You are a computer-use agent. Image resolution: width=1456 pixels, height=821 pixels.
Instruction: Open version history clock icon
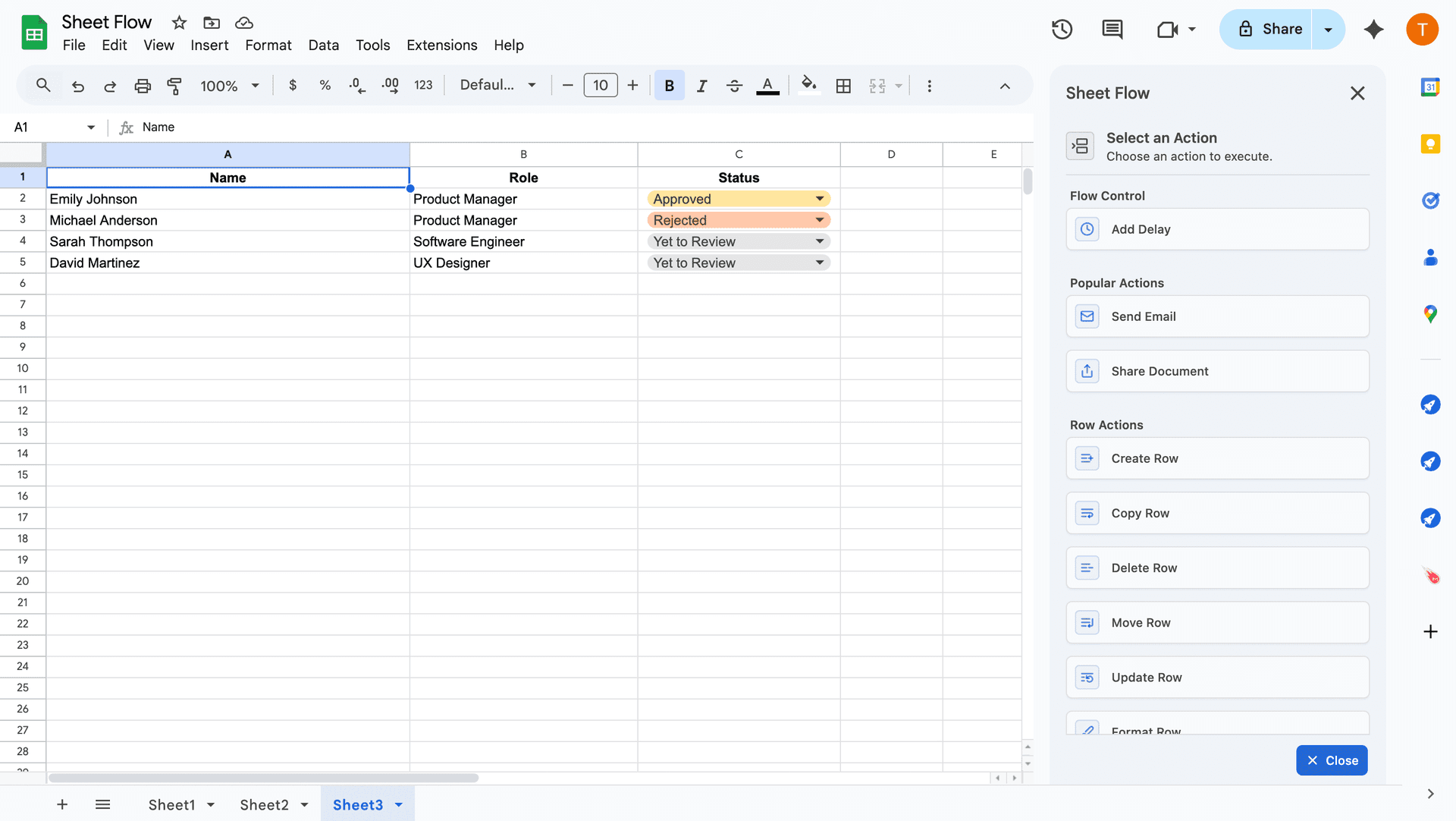tap(1062, 30)
